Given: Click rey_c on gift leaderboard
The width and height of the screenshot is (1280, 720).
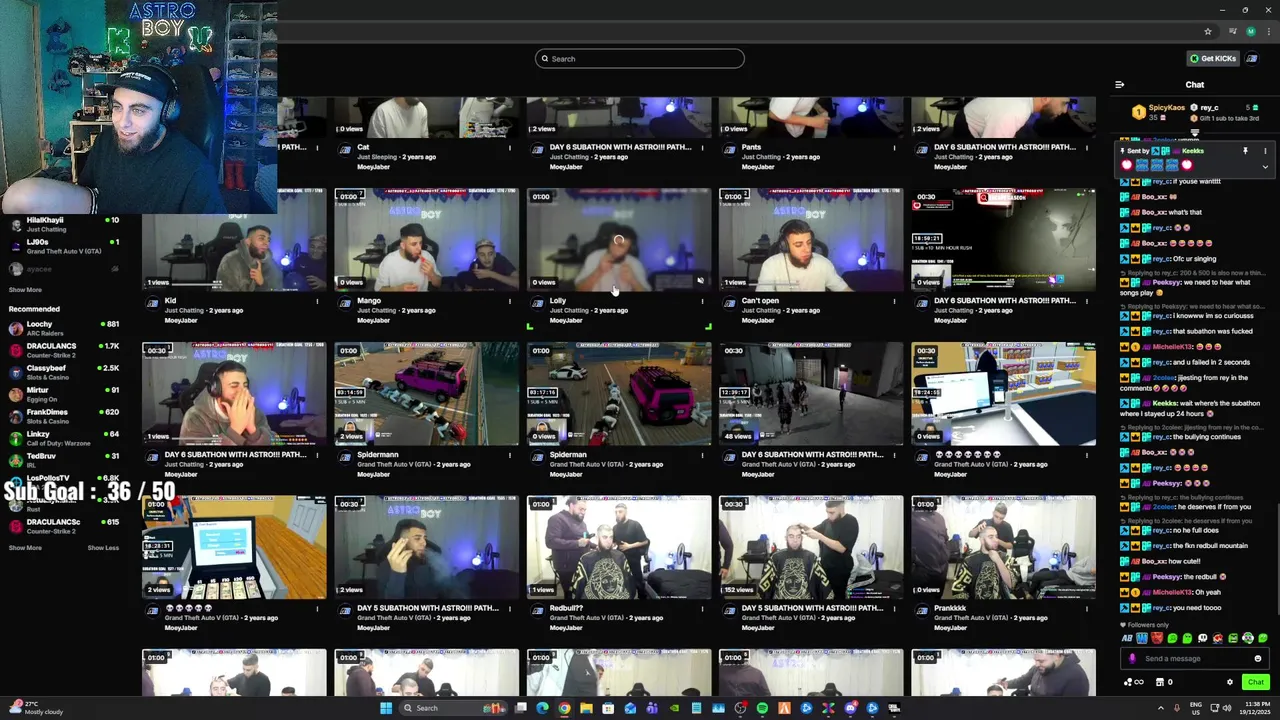Looking at the screenshot, I should (1209, 108).
